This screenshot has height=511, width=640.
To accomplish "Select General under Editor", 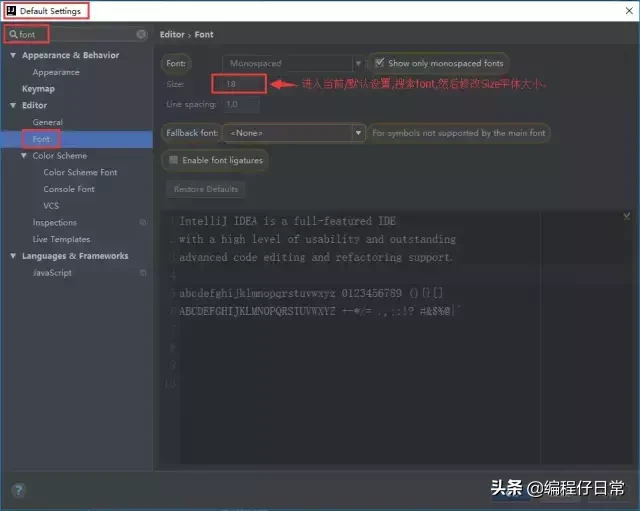I will [48, 122].
